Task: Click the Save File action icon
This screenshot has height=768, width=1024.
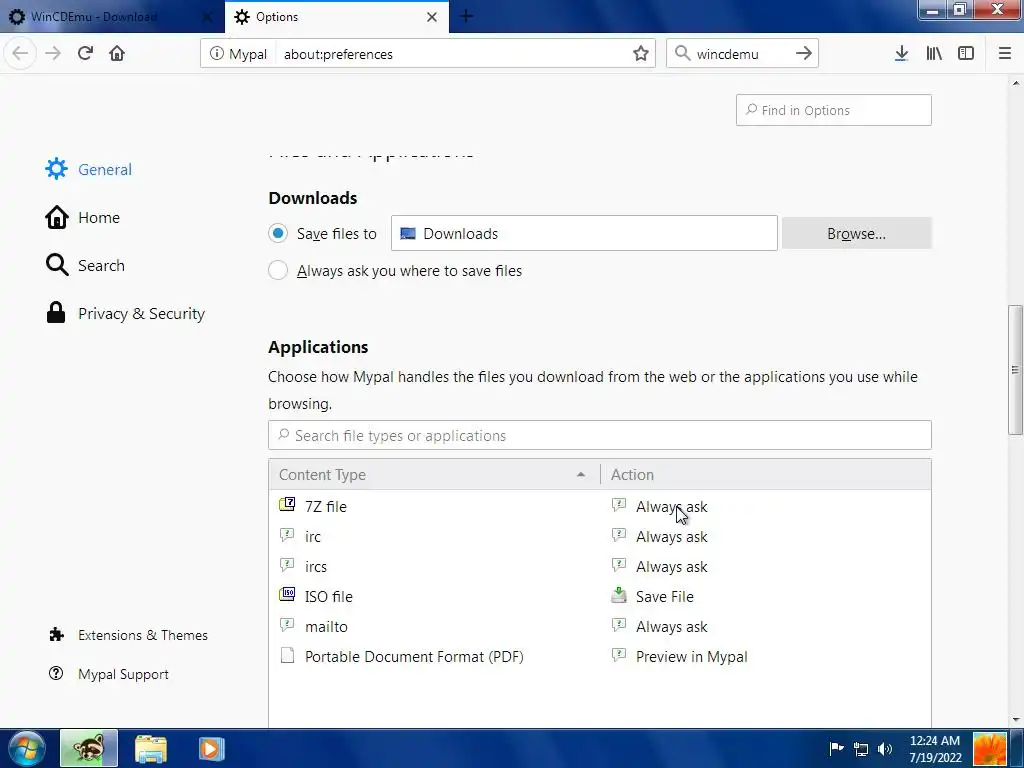Action: pyautogui.click(x=618, y=594)
